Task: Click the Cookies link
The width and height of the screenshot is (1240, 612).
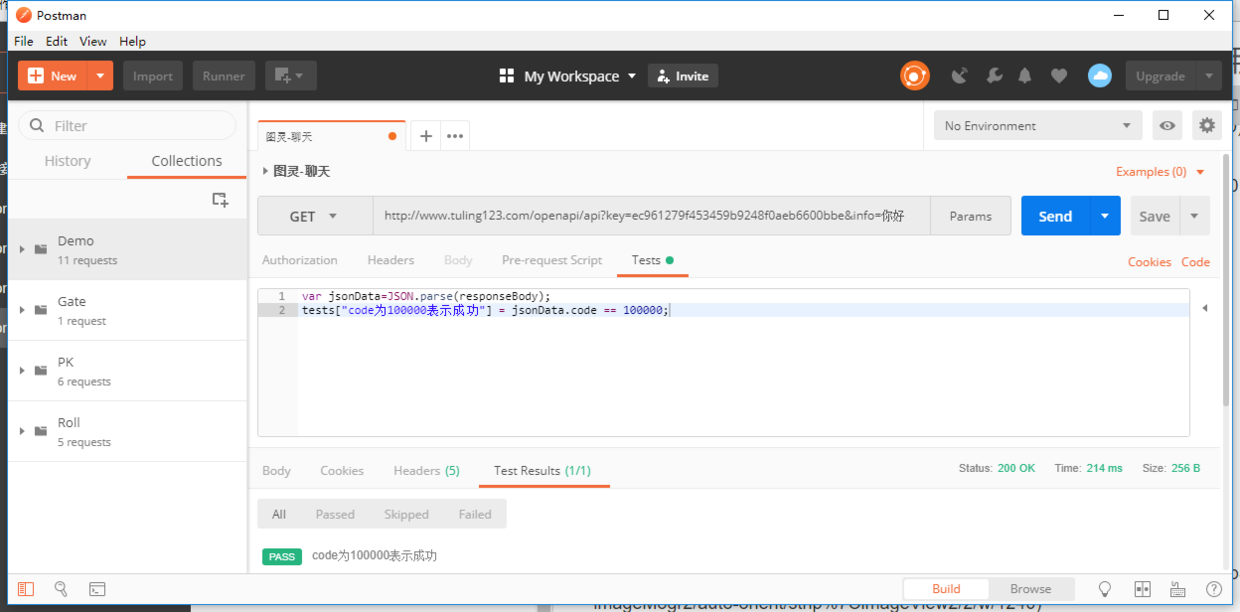Action: point(1149,262)
